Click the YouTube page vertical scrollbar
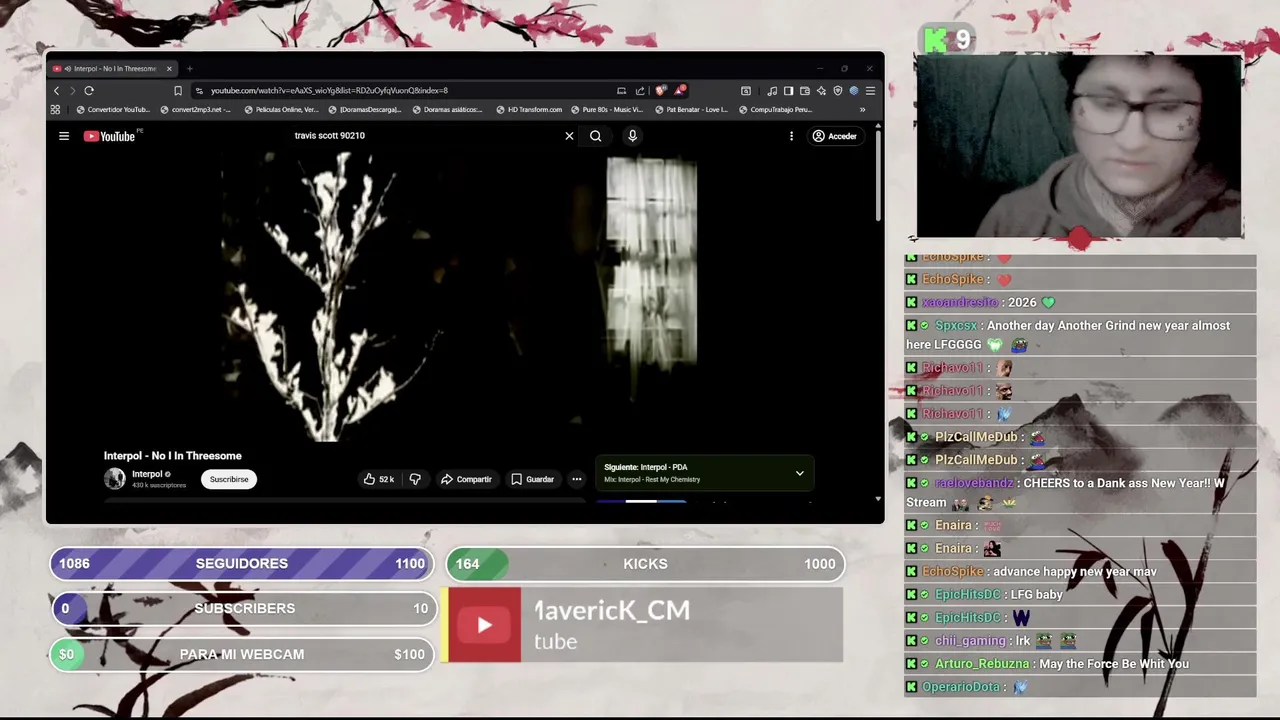Image resolution: width=1280 pixels, height=720 pixels. 878,175
